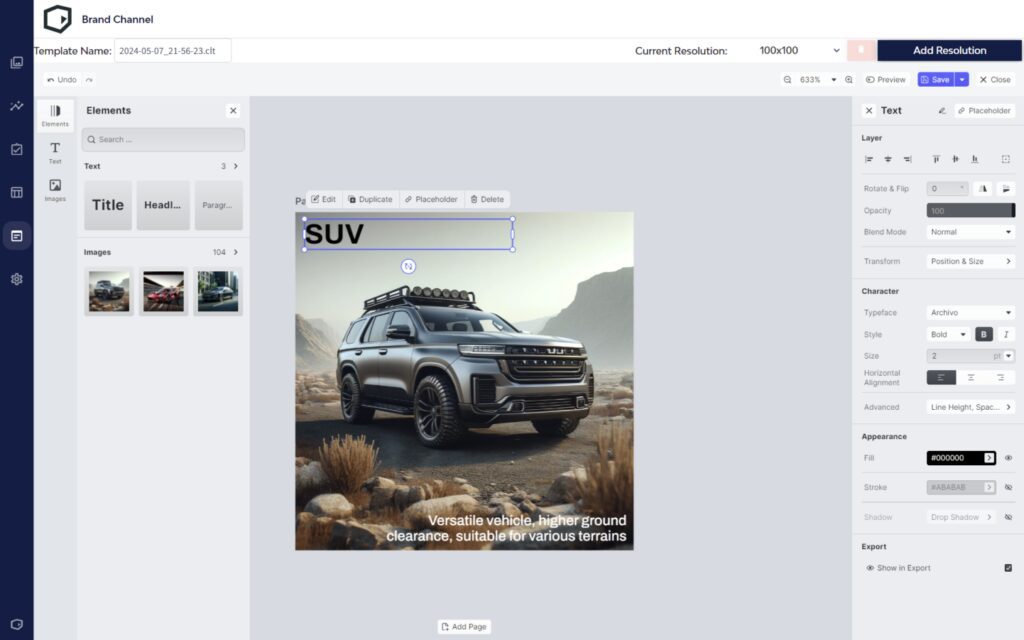Switch to the Images tab
This screenshot has width=1024, height=640.
point(55,189)
